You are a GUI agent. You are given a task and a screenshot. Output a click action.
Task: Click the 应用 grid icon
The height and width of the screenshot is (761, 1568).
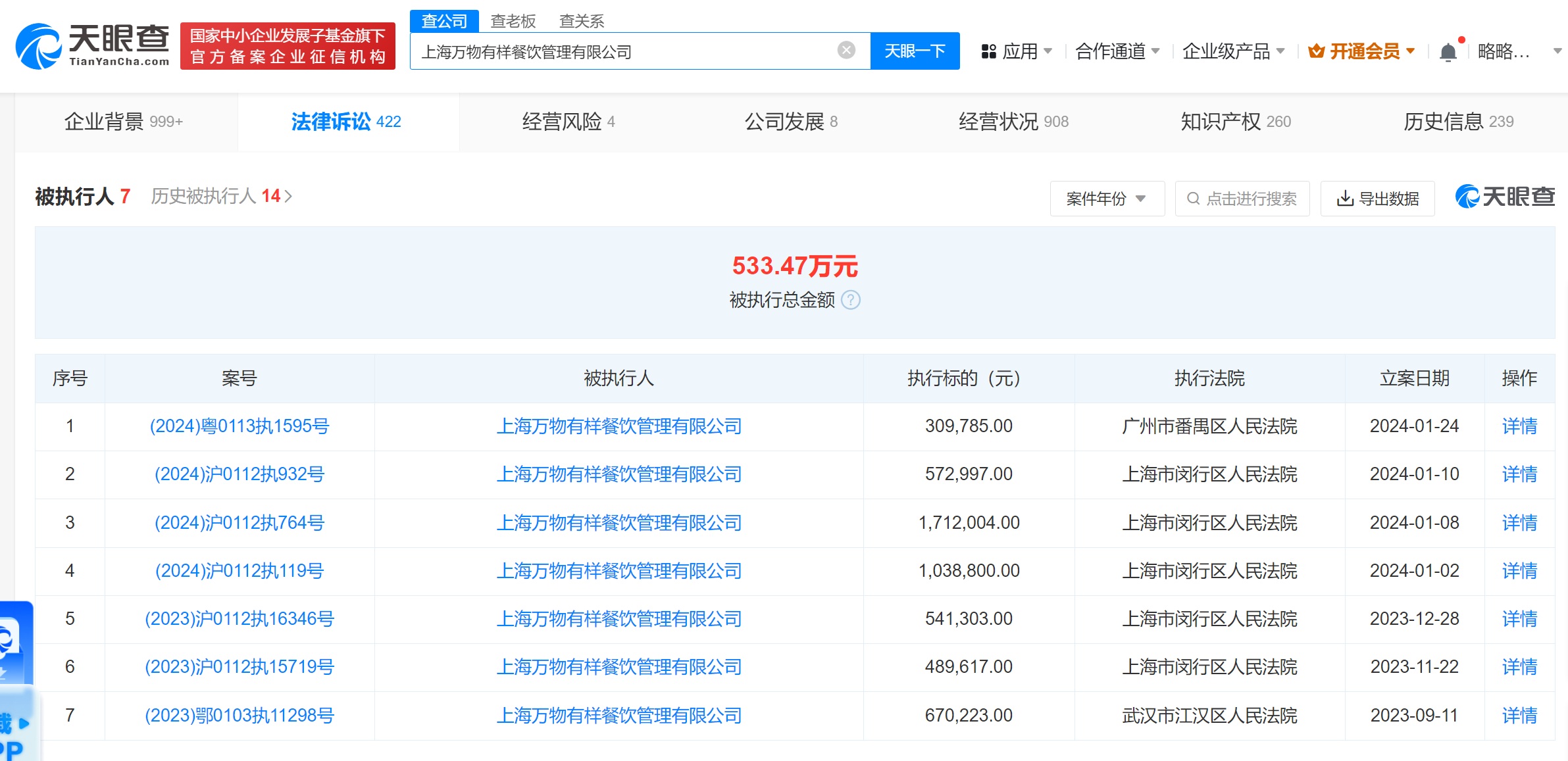pyautogui.click(x=988, y=51)
